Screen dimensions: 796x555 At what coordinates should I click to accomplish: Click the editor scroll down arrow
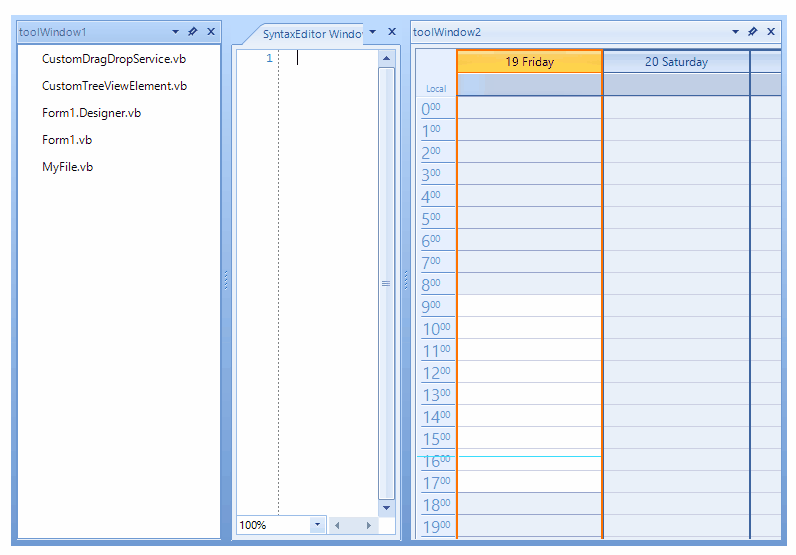tap(386, 508)
